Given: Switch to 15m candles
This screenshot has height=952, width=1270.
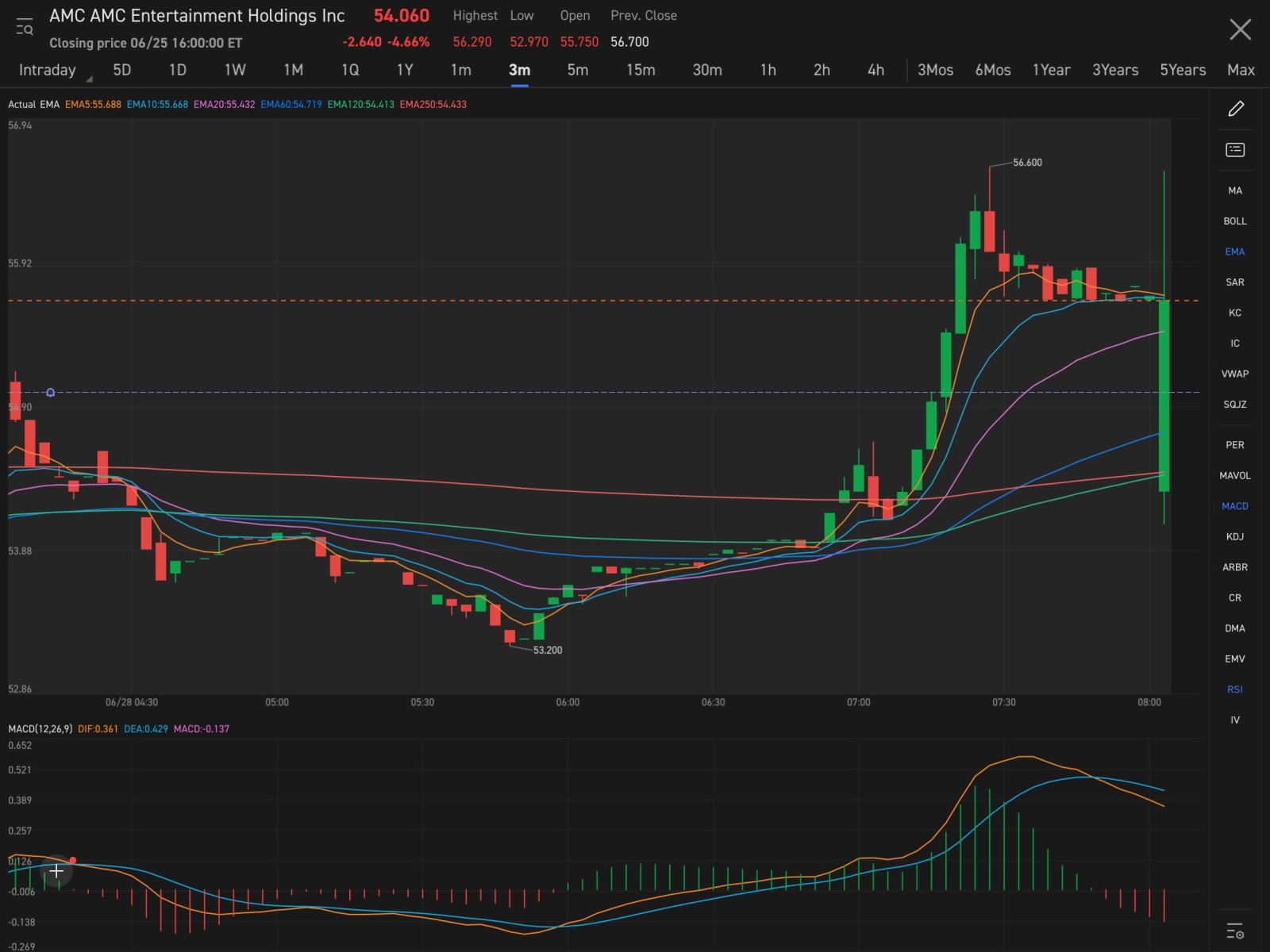Looking at the screenshot, I should click(x=641, y=70).
